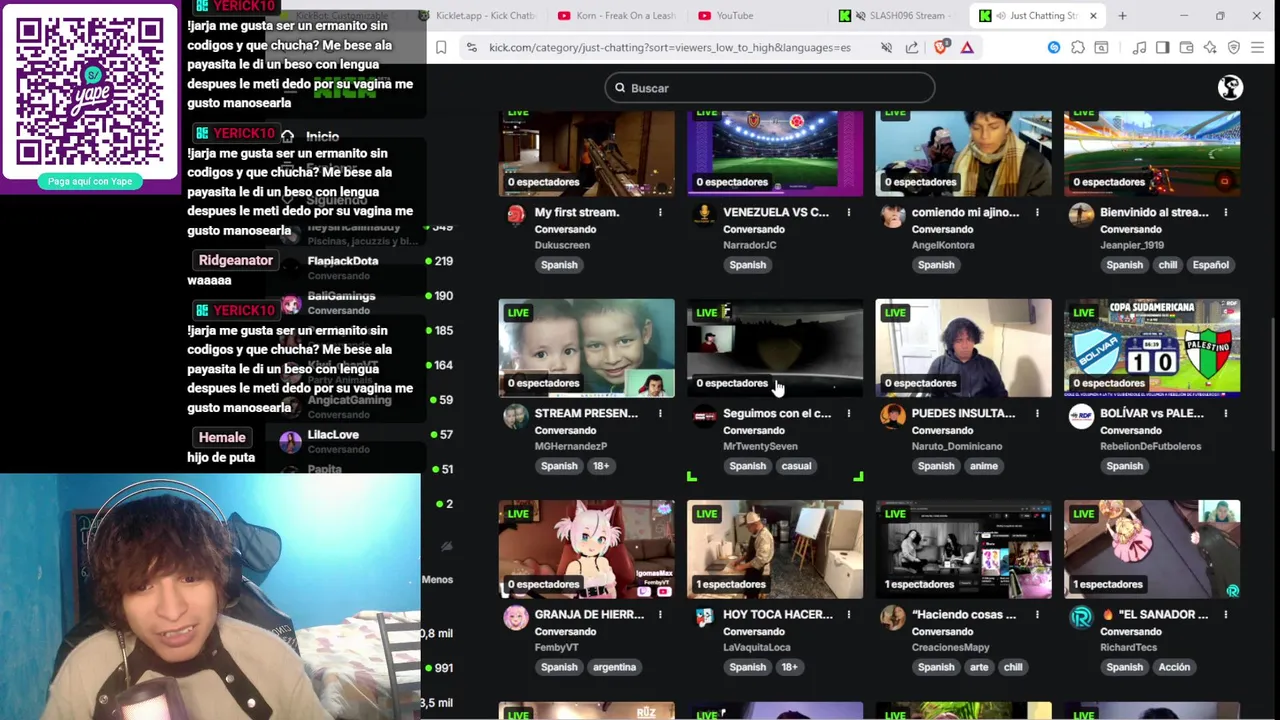Click the music note playlist icon
Image resolution: width=1280 pixels, height=720 pixels.
pyautogui.click(x=1139, y=47)
